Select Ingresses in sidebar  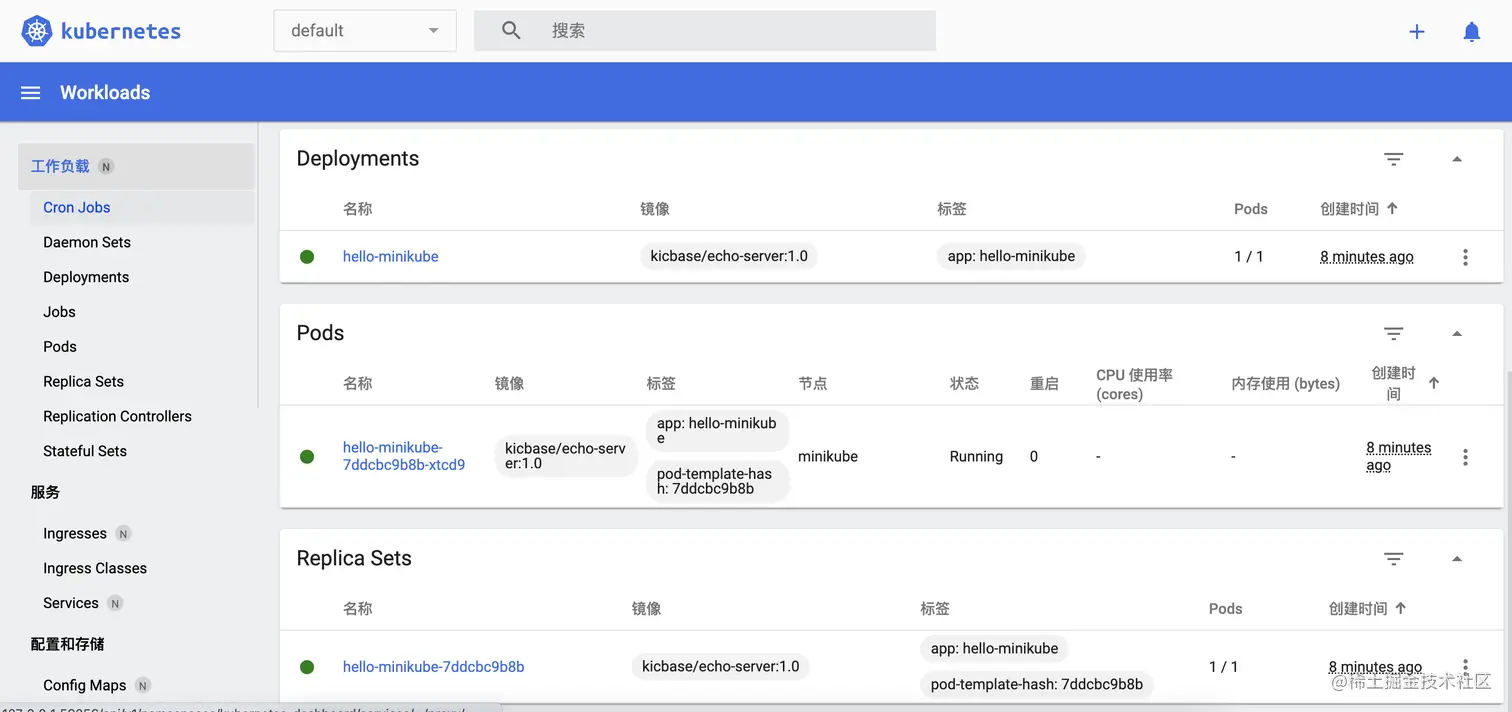pos(75,534)
